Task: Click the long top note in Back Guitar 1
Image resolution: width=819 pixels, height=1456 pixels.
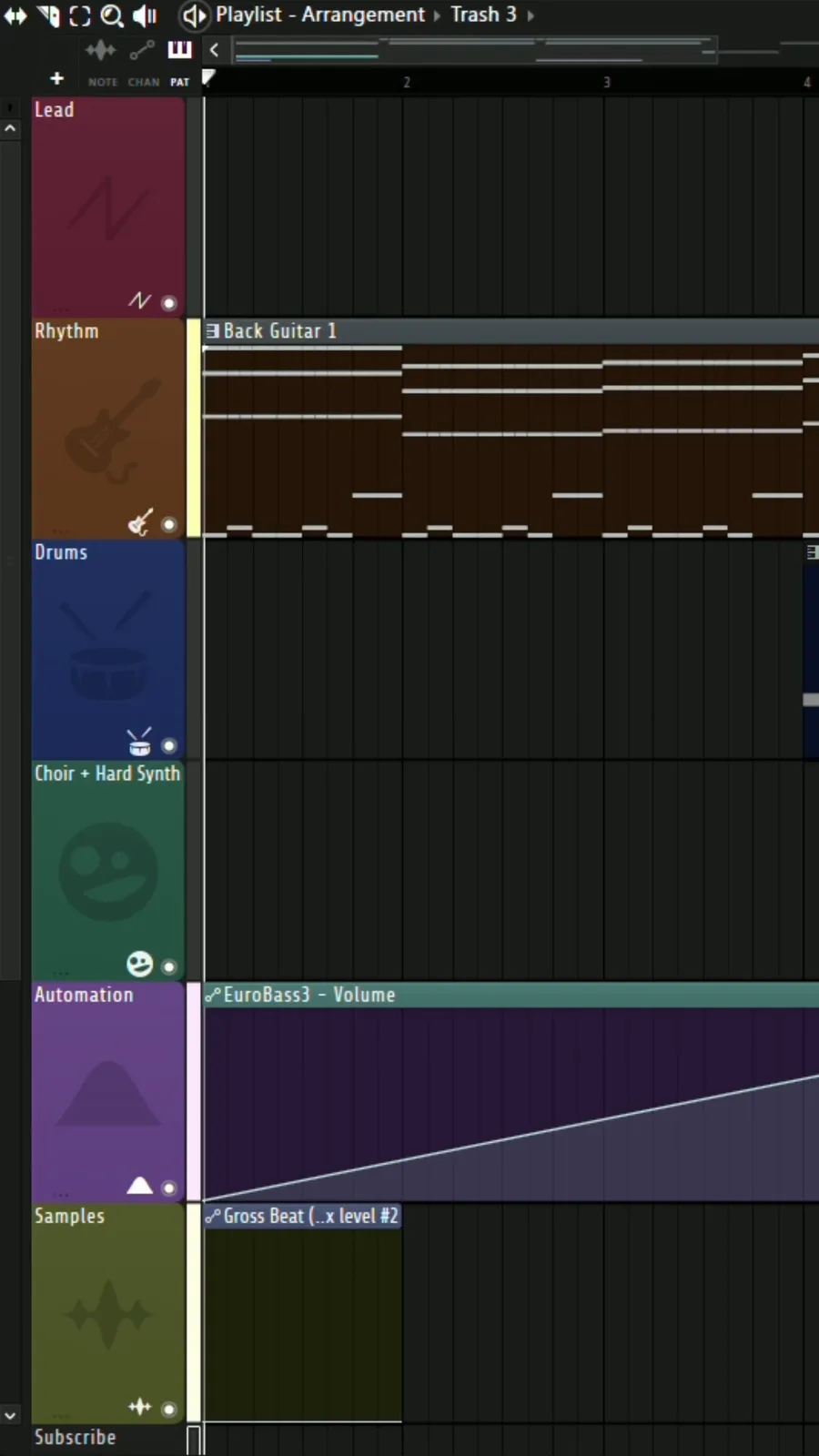Action: (302, 348)
